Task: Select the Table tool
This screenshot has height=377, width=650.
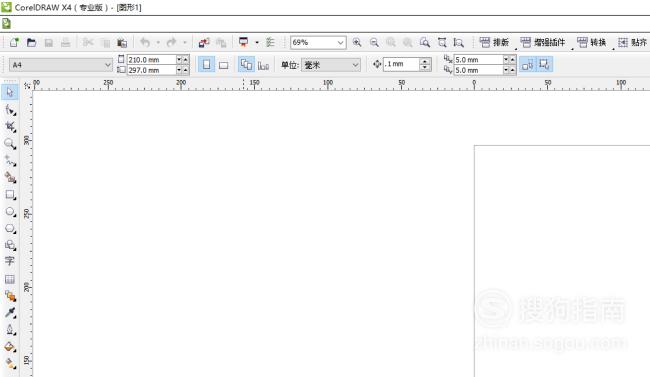Action: tap(10, 279)
